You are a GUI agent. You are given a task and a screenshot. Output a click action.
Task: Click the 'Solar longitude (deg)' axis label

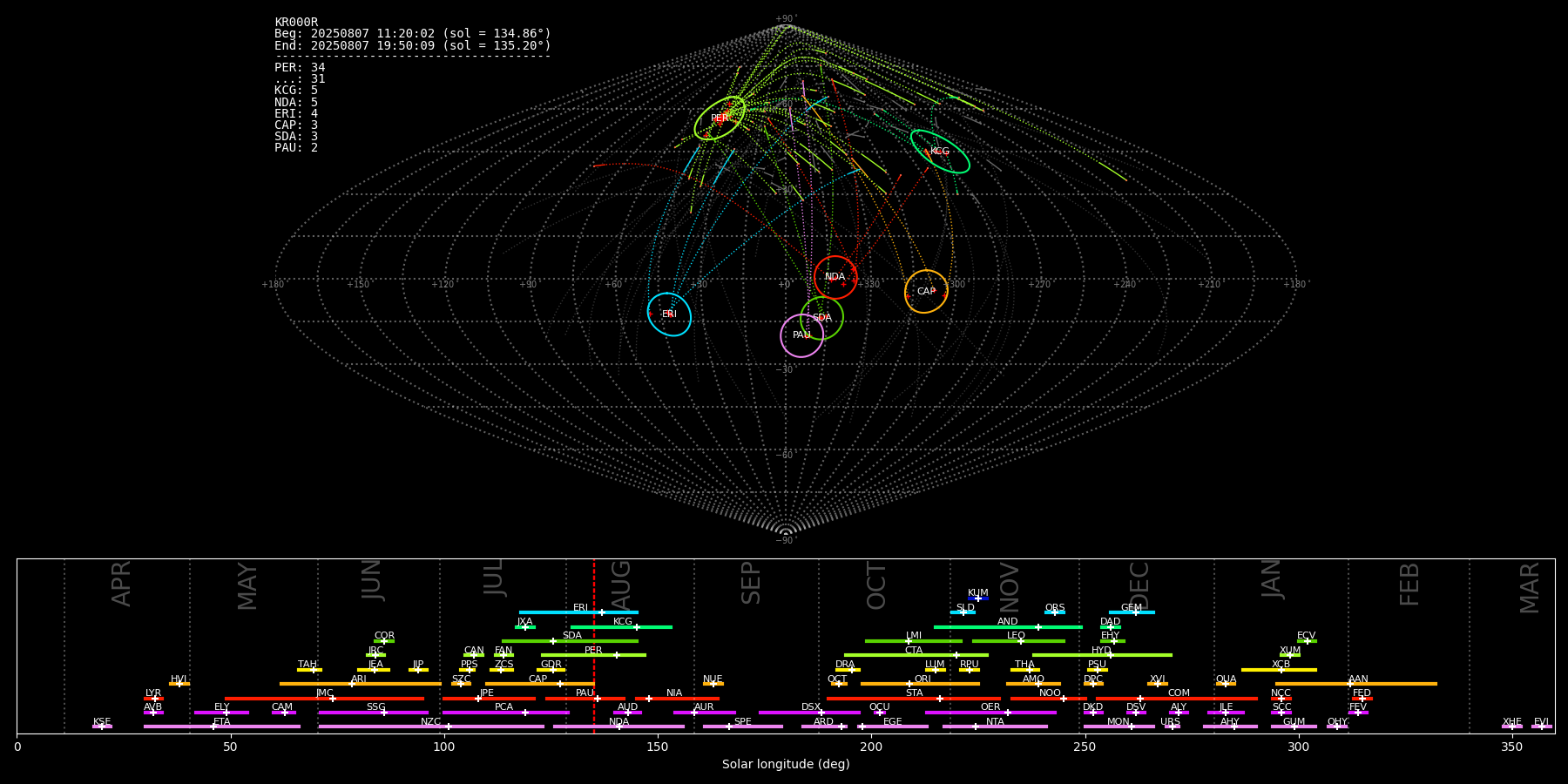point(786,764)
